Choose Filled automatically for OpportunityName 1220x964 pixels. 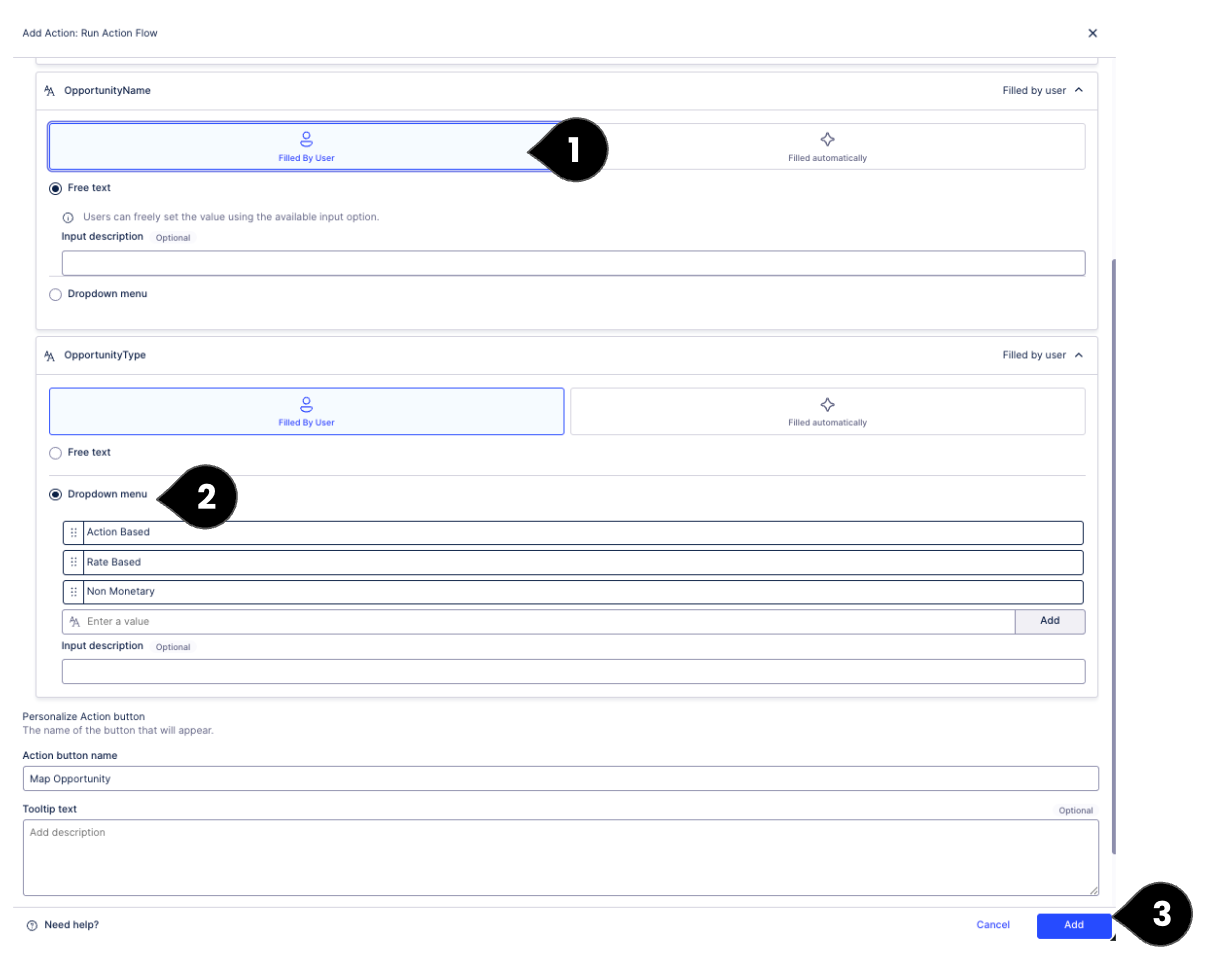827,146
